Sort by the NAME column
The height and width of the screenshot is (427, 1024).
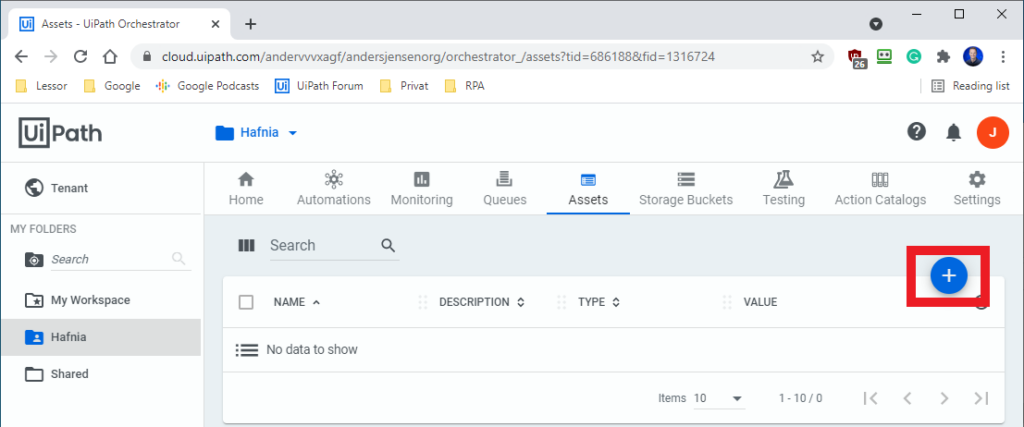[x=297, y=302]
